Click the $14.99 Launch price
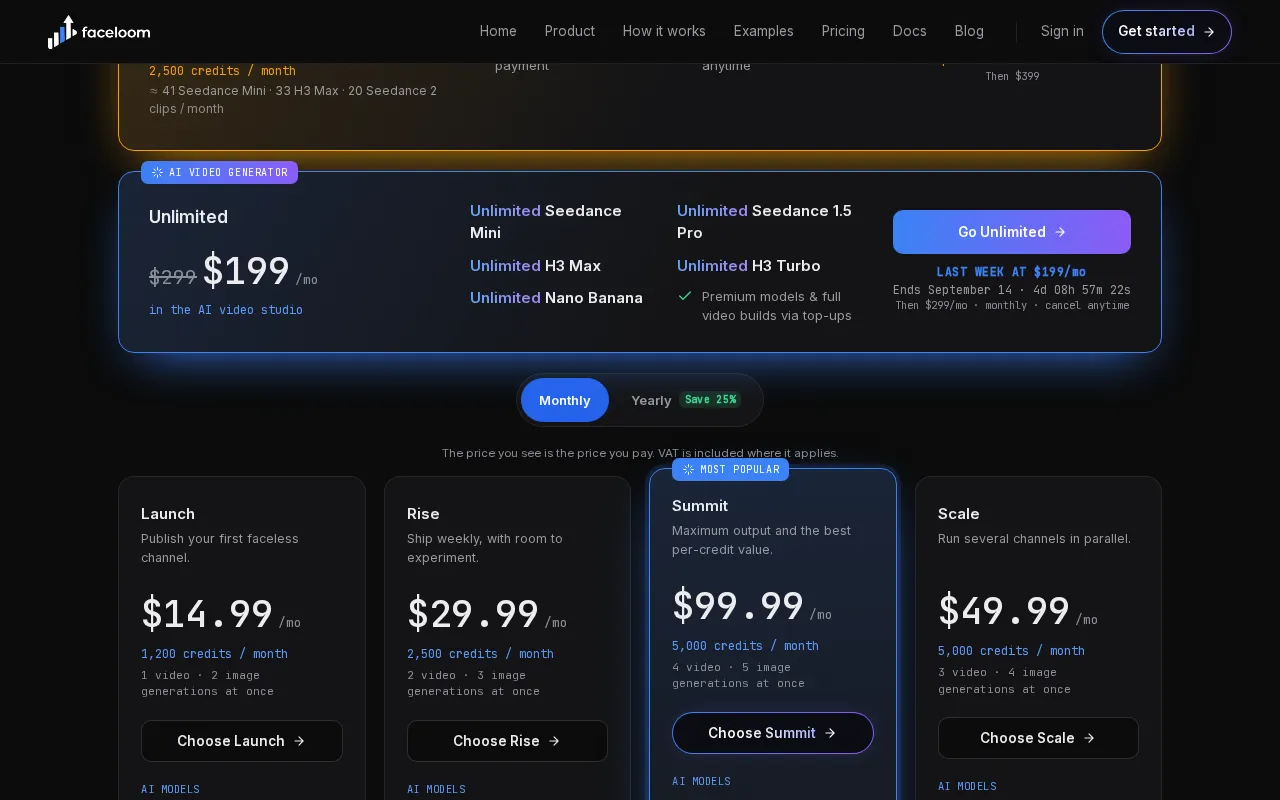Screen dimensions: 1280x800 pyautogui.click(x=207, y=613)
